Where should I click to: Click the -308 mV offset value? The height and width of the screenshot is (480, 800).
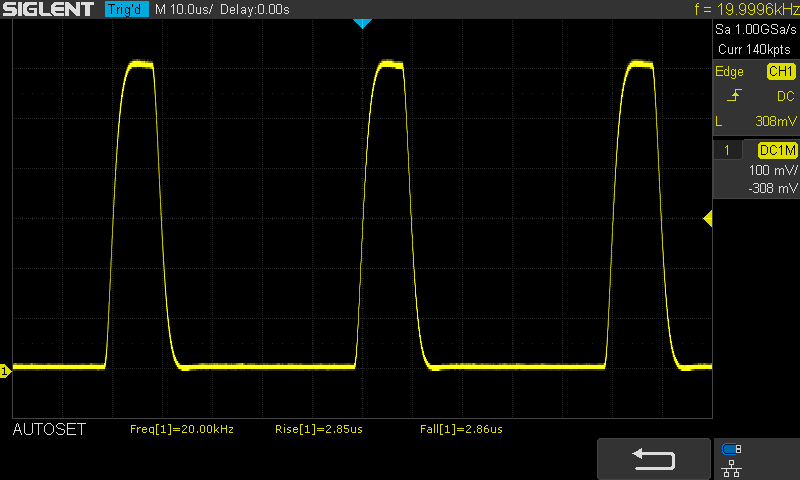(772, 188)
